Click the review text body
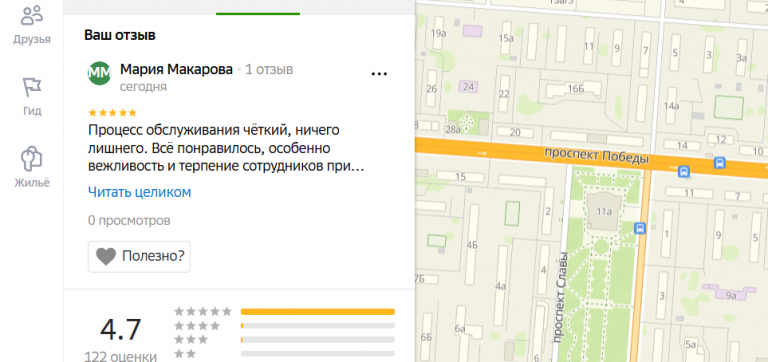This screenshot has height=362, width=768. click(x=226, y=148)
